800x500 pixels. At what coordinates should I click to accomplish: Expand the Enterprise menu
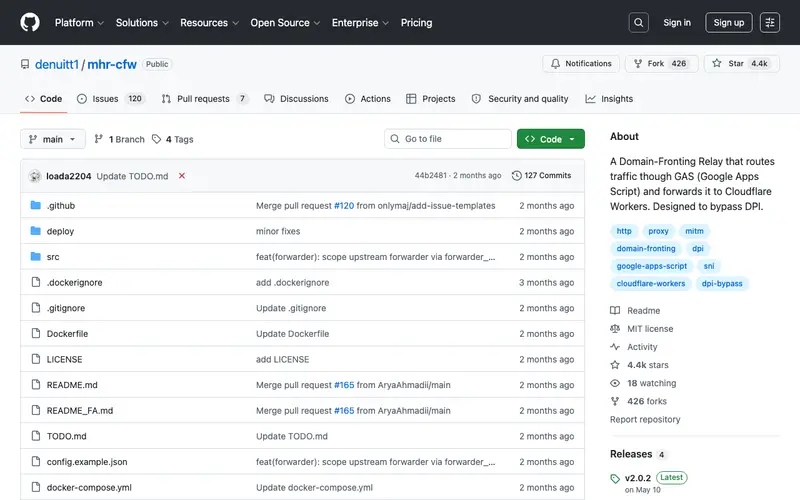[360, 22]
